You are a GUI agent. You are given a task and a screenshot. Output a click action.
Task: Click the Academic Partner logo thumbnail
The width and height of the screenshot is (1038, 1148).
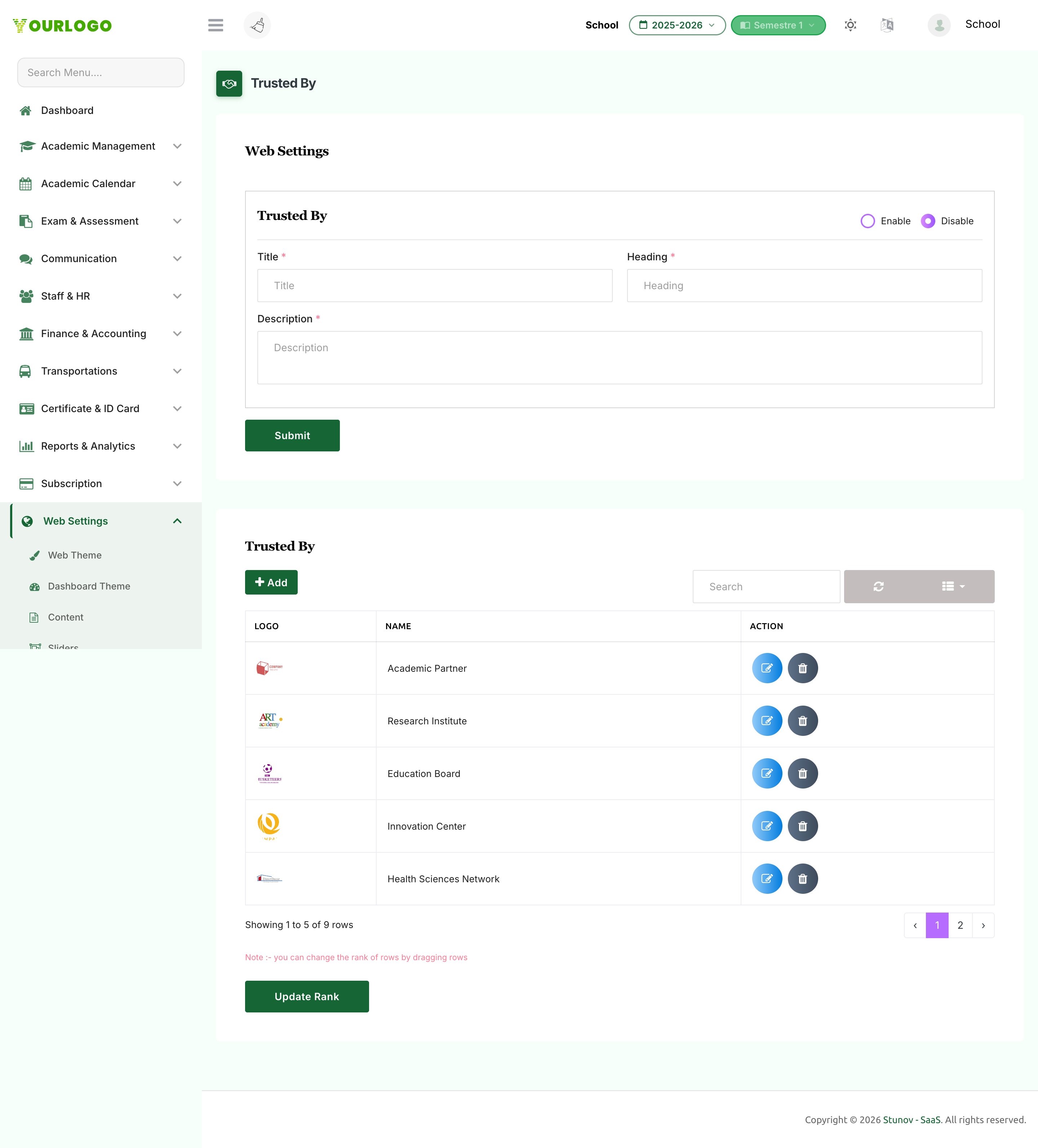[269, 668]
